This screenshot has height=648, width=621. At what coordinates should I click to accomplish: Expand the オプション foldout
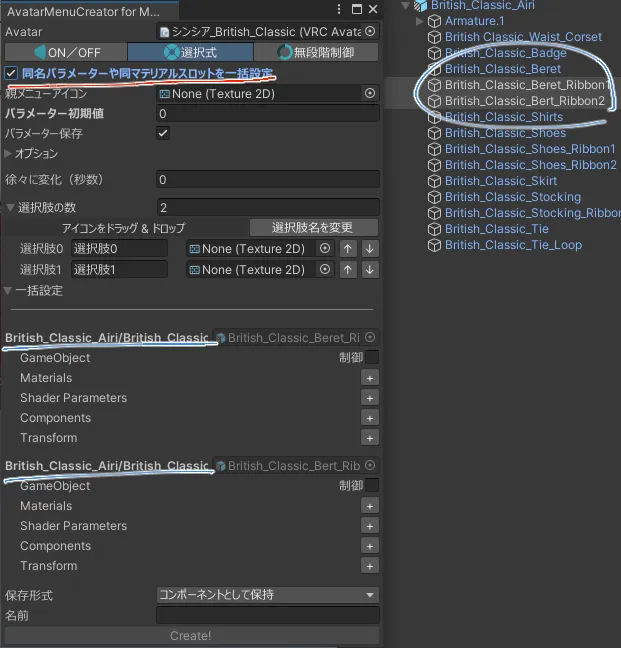[9, 154]
